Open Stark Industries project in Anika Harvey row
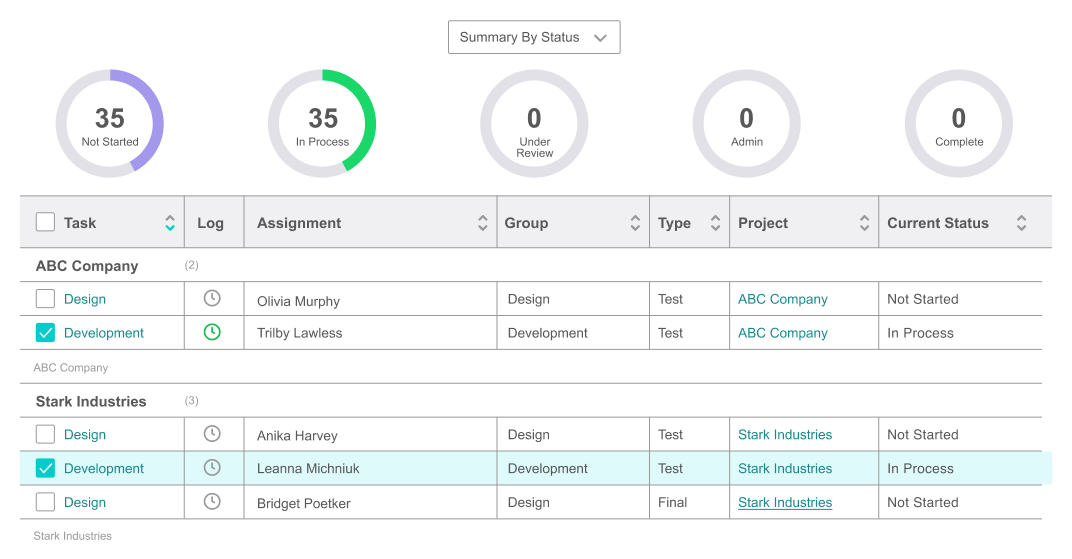This screenshot has height=559, width=1072. click(785, 435)
